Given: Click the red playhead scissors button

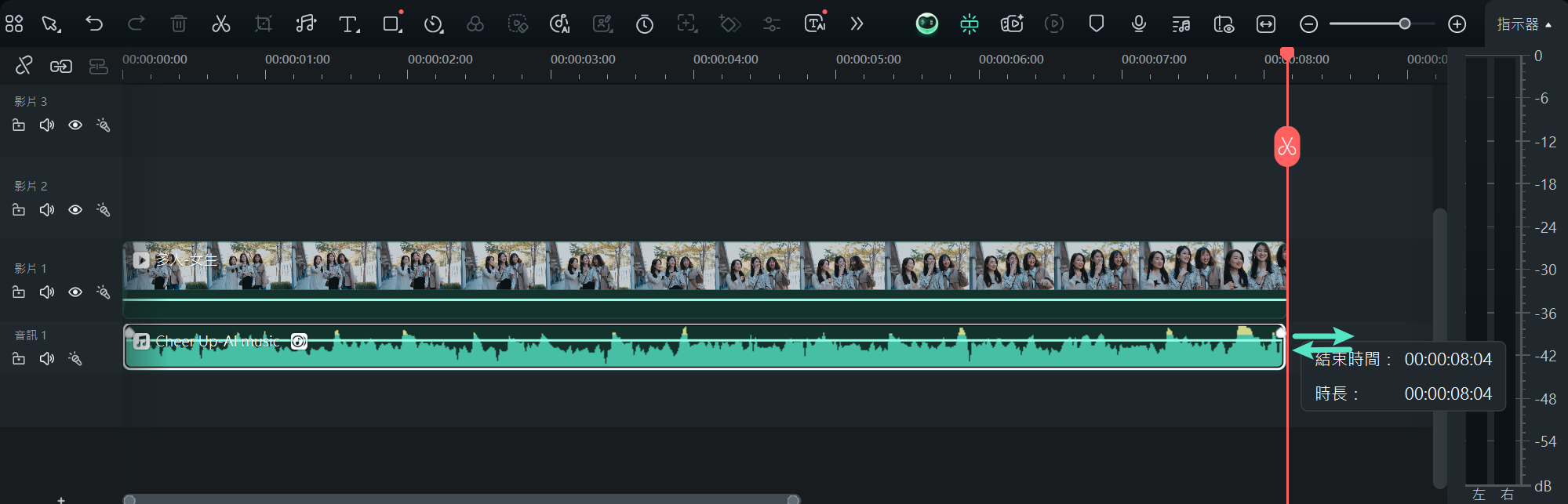Looking at the screenshot, I should (1286, 146).
